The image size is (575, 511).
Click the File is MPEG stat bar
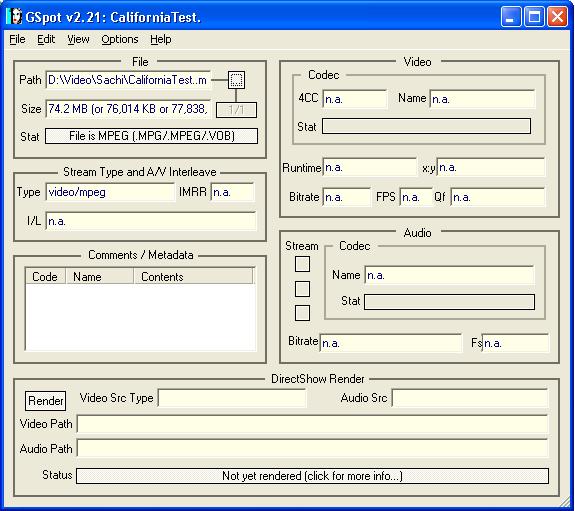(x=151, y=136)
